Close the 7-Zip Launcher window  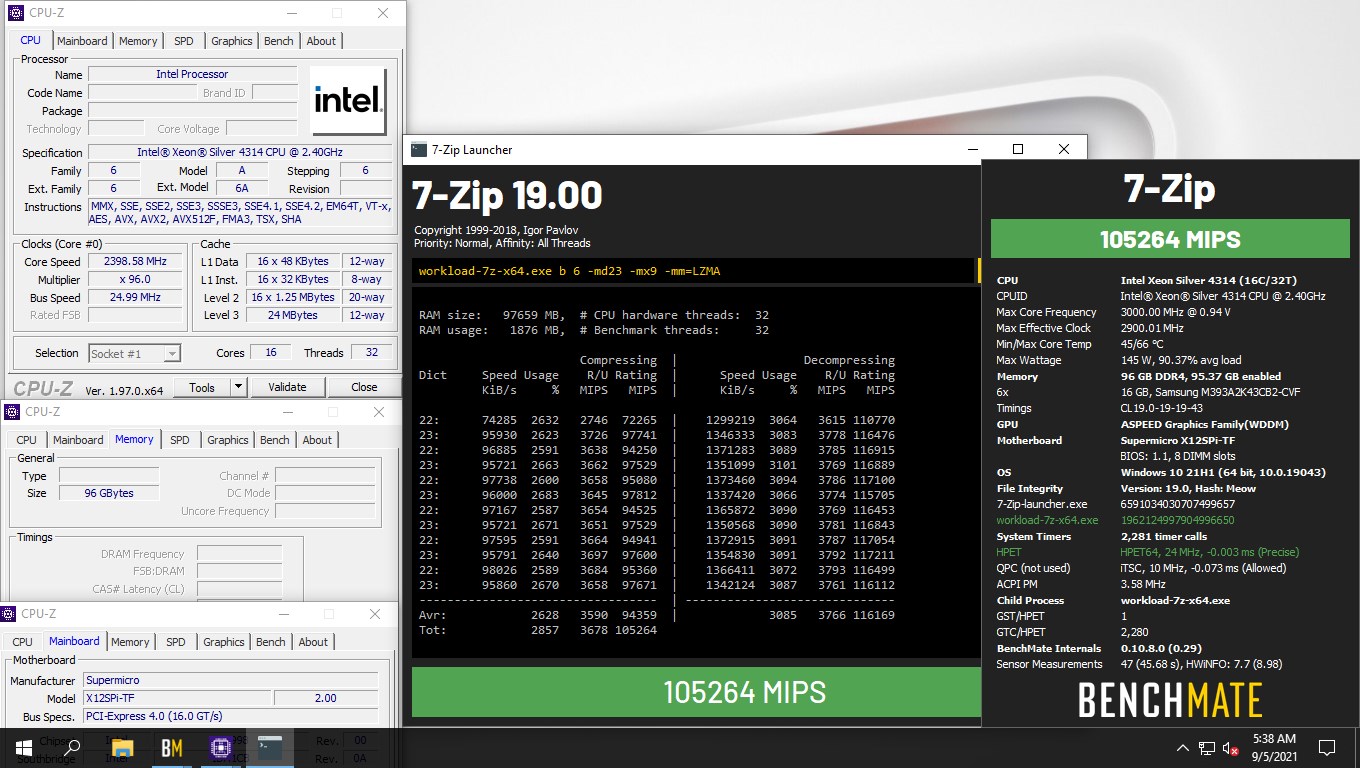tap(1064, 149)
